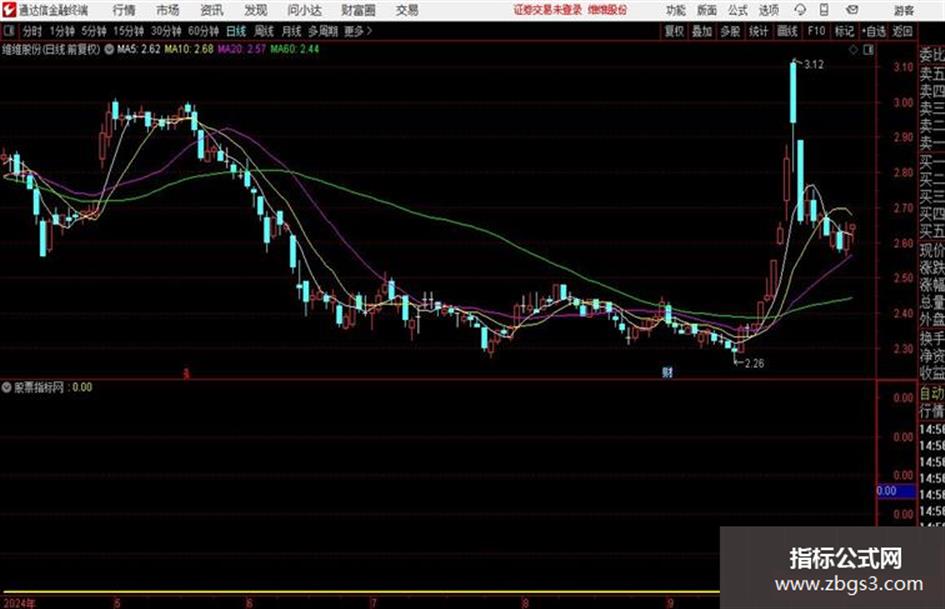The image size is (945, 609).
Task: Toggle 自选 add to watchlist
Action: (x=874, y=31)
